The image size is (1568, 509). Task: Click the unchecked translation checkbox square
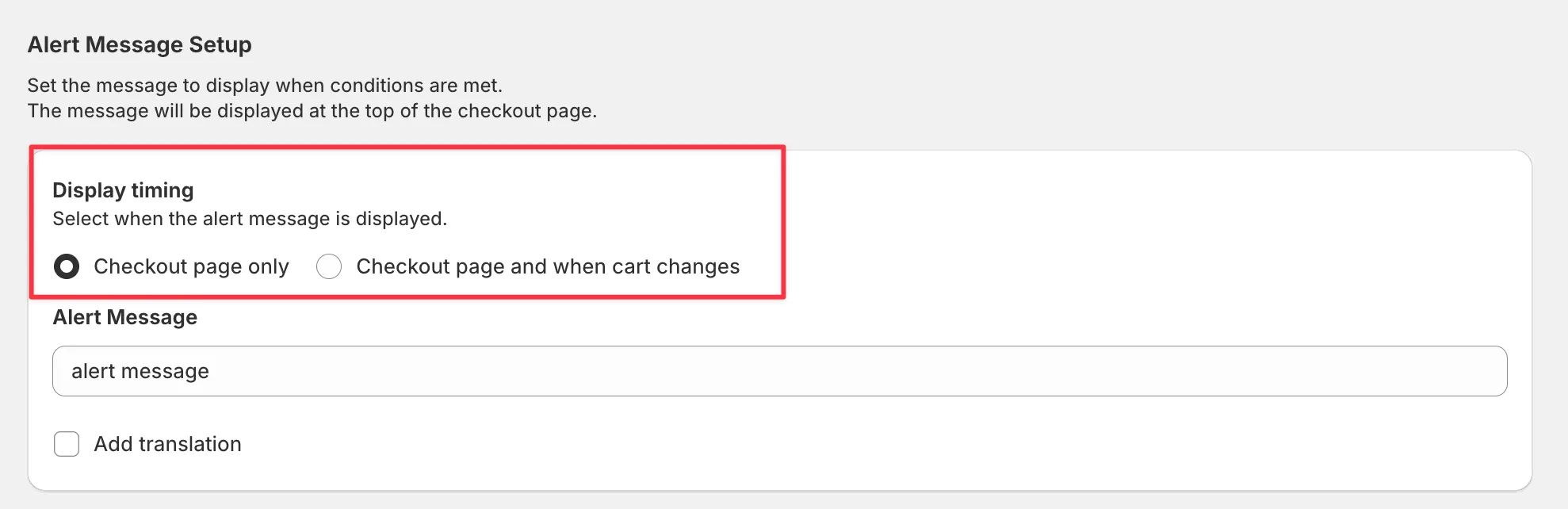[67, 444]
